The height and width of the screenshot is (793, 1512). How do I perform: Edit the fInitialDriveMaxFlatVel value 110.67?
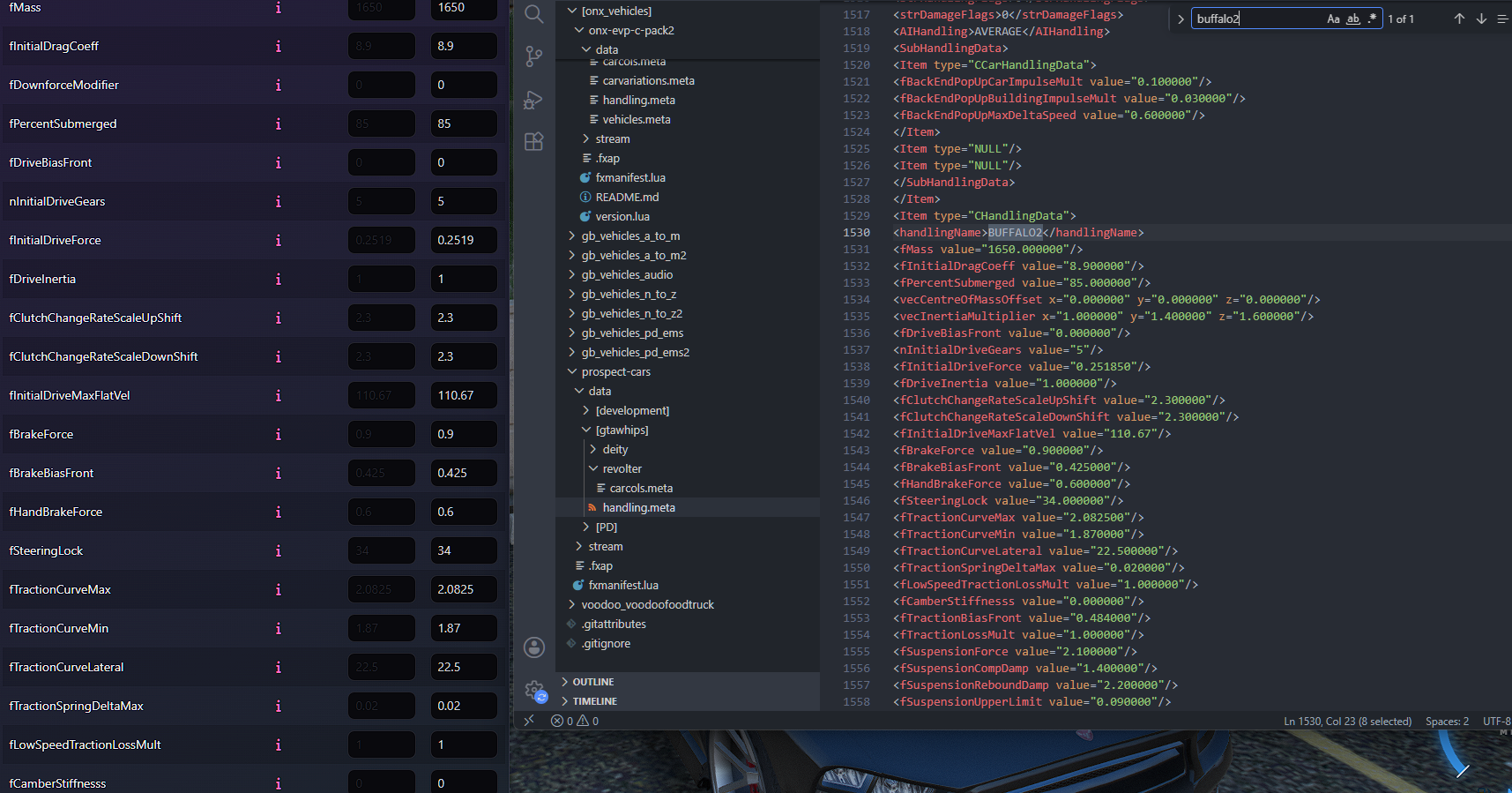click(464, 395)
